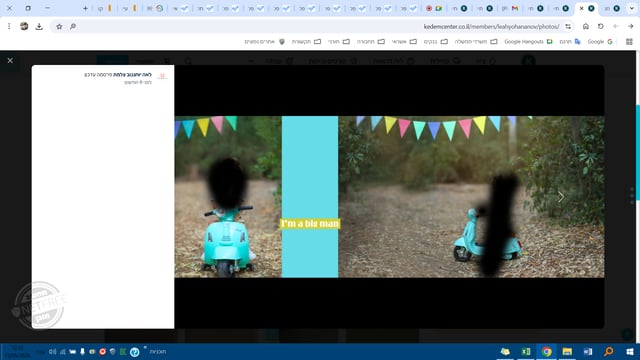Viewport: 640px width, 360px height.
Task: Reload the current page
Action: pyautogui.click(x=600, y=27)
